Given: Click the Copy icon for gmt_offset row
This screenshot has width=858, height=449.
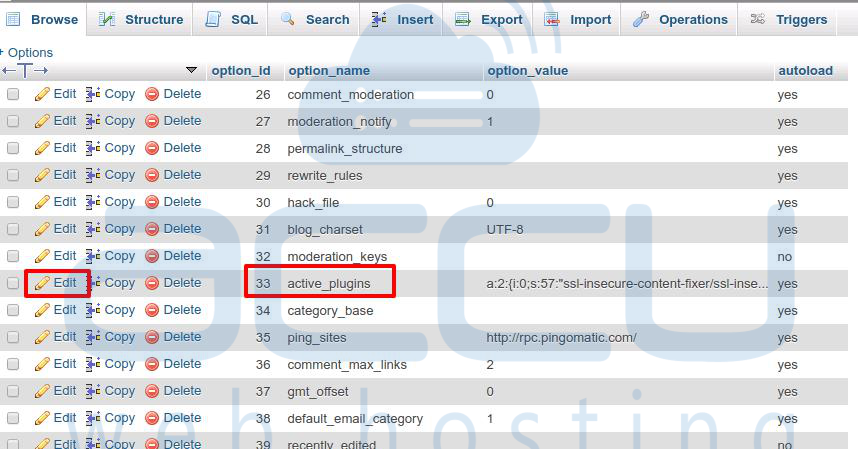Looking at the screenshot, I should 93,391.
